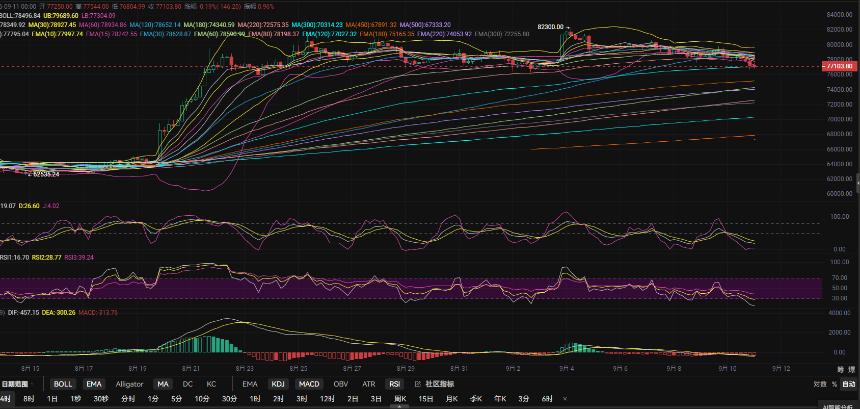Viewport: 860px width, 409px height.
Task: Select the 1时 timeframe tab
Action: tap(255, 399)
